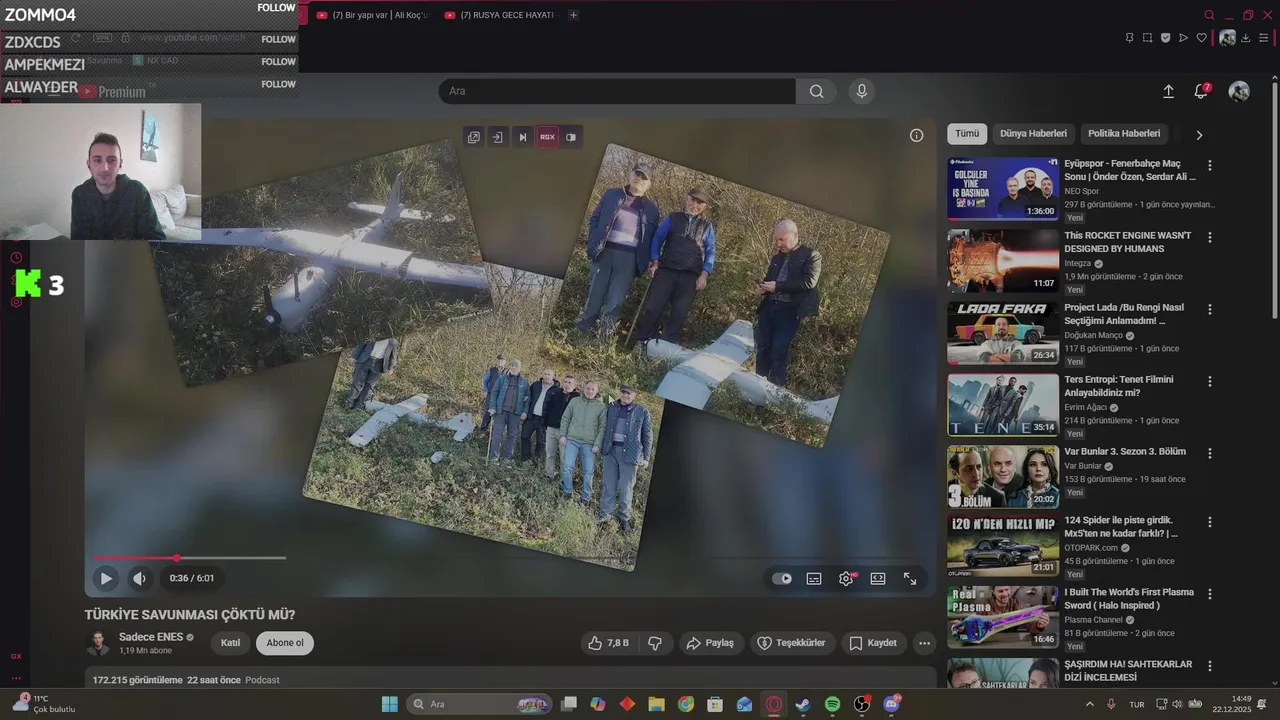Click Opera send/flow arrow icon
The width and height of the screenshot is (1280, 720).
pyautogui.click(x=1183, y=38)
